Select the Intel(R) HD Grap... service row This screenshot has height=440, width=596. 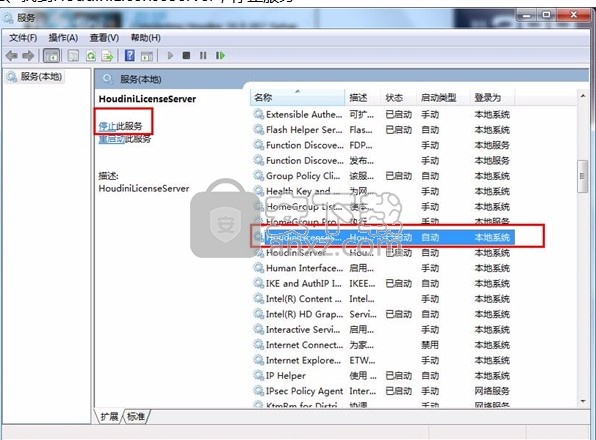[382, 314]
